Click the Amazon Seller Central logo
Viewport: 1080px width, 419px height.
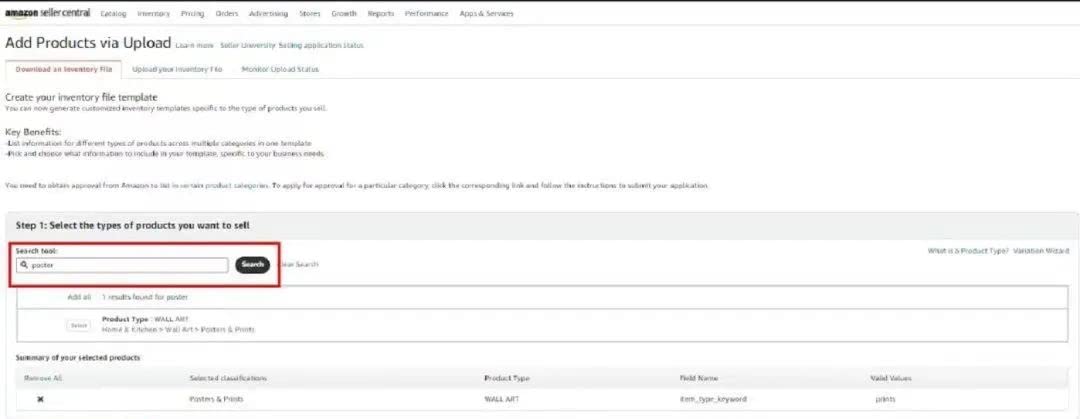pyautogui.click(x=49, y=14)
